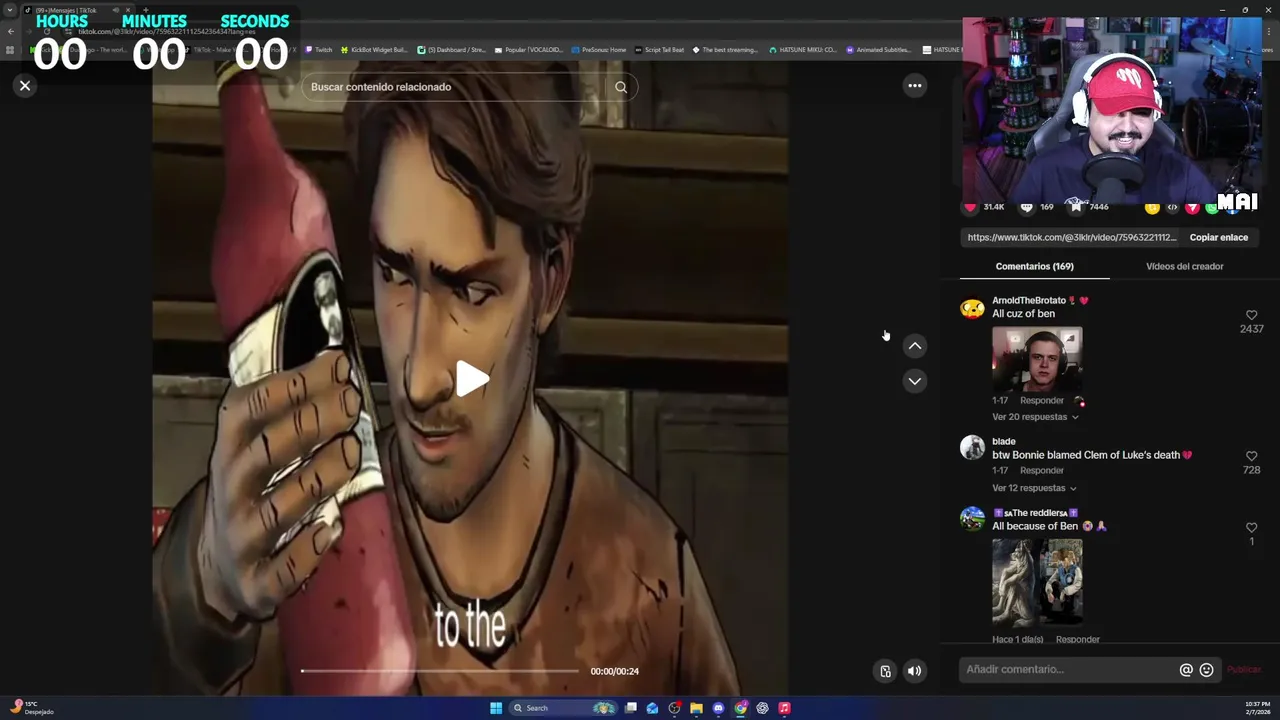
Task: Switch to Videos del creador tab
Action: (x=1184, y=267)
